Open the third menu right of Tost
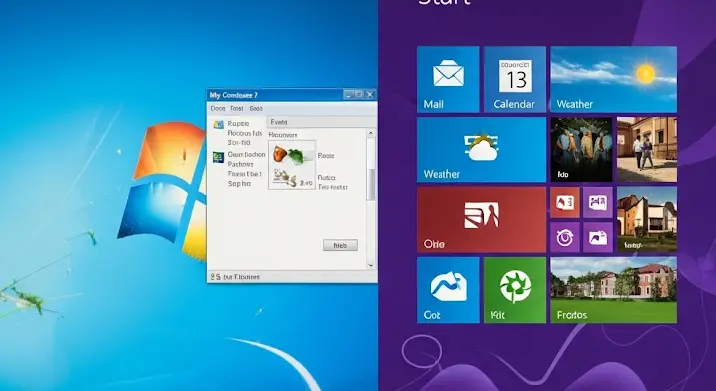 pyautogui.click(x=256, y=109)
